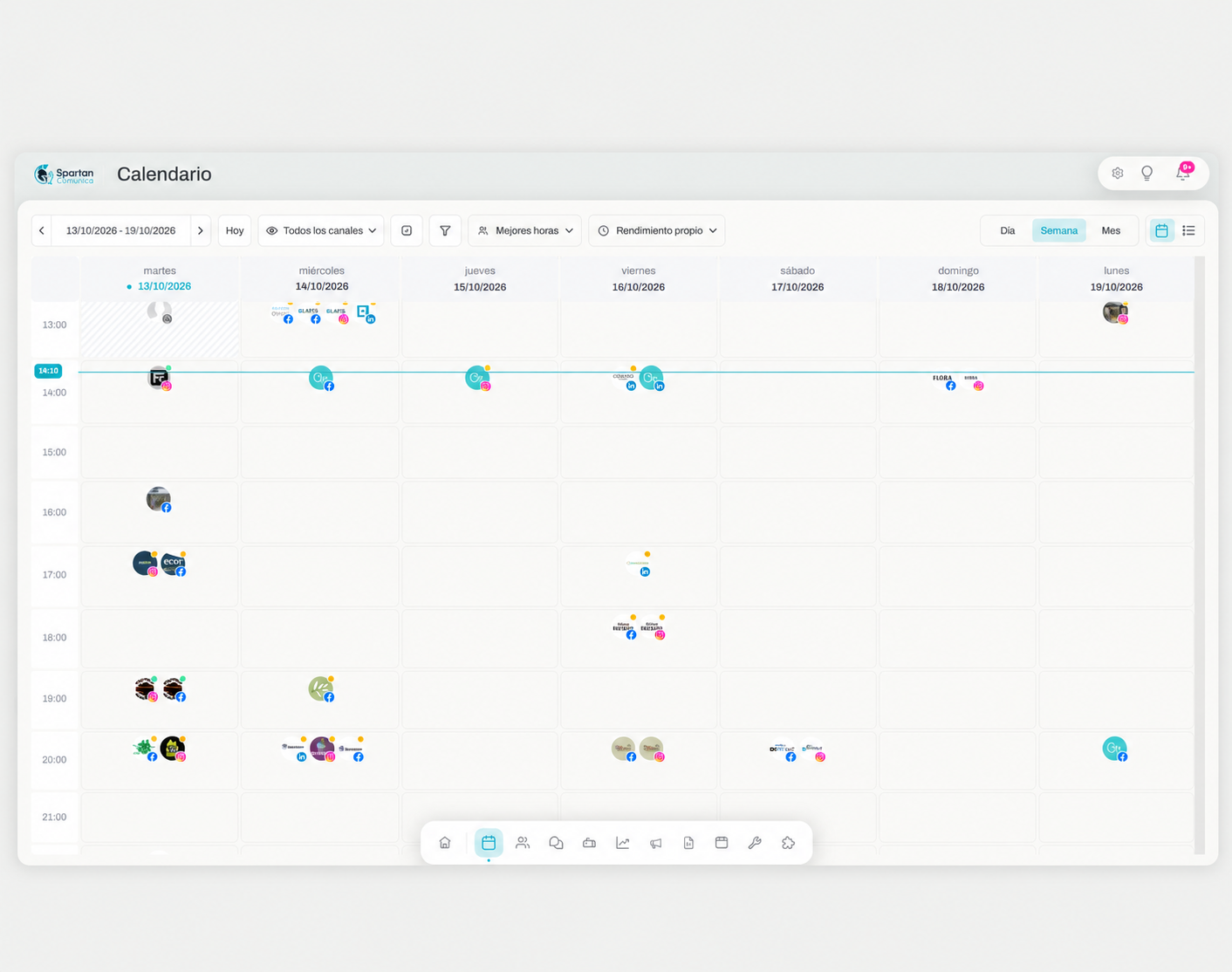Click the Spartan Comunica logo
The image size is (1232, 972).
pos(64,175)
